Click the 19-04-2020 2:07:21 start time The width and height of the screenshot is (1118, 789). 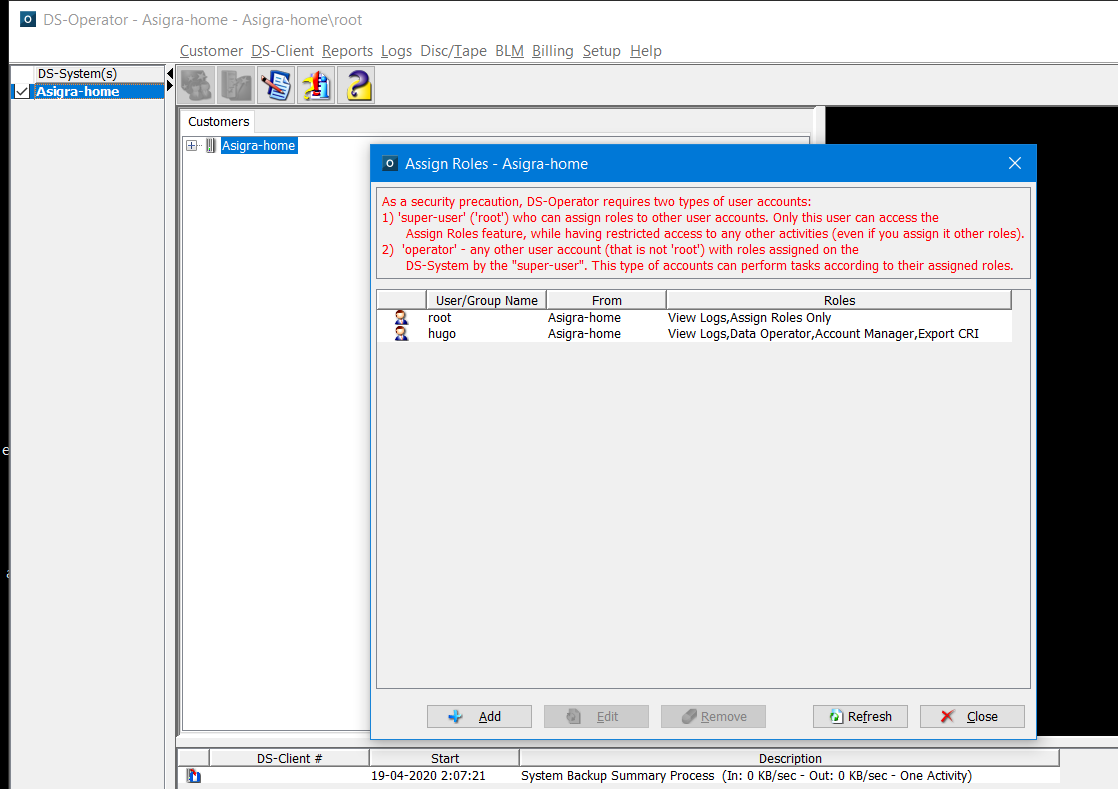(x=428, y=775)
